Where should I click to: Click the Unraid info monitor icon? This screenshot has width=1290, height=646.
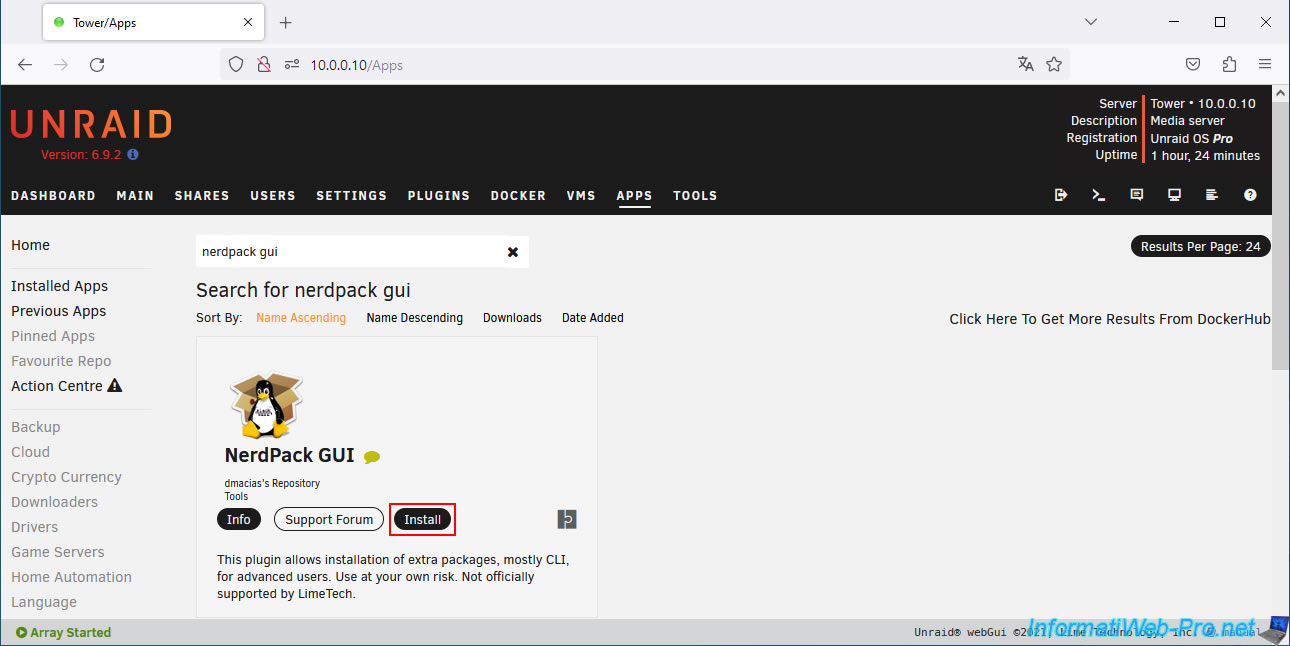[1175, 195]
